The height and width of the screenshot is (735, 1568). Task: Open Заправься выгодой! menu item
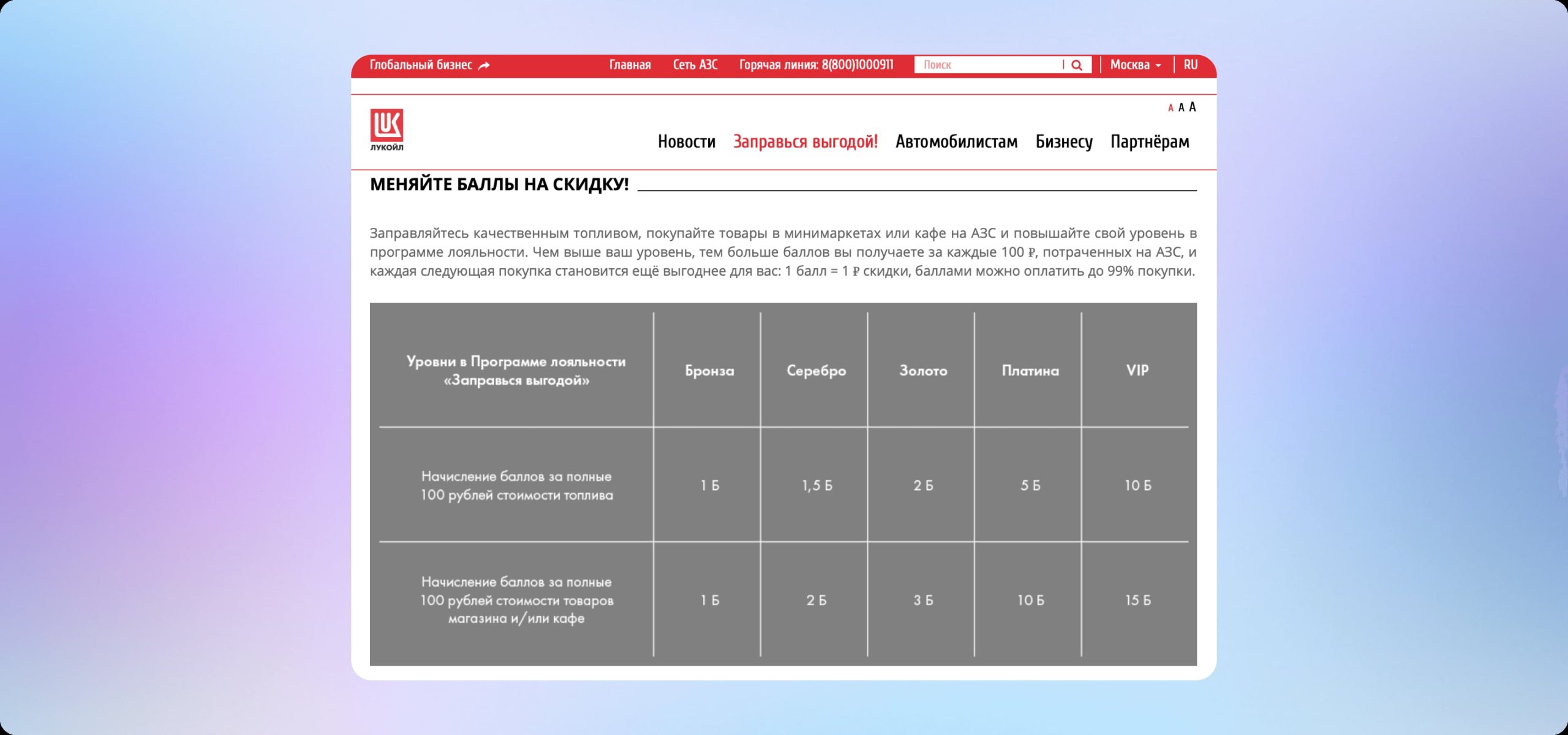pyautogui.click(x=805, y=141)
